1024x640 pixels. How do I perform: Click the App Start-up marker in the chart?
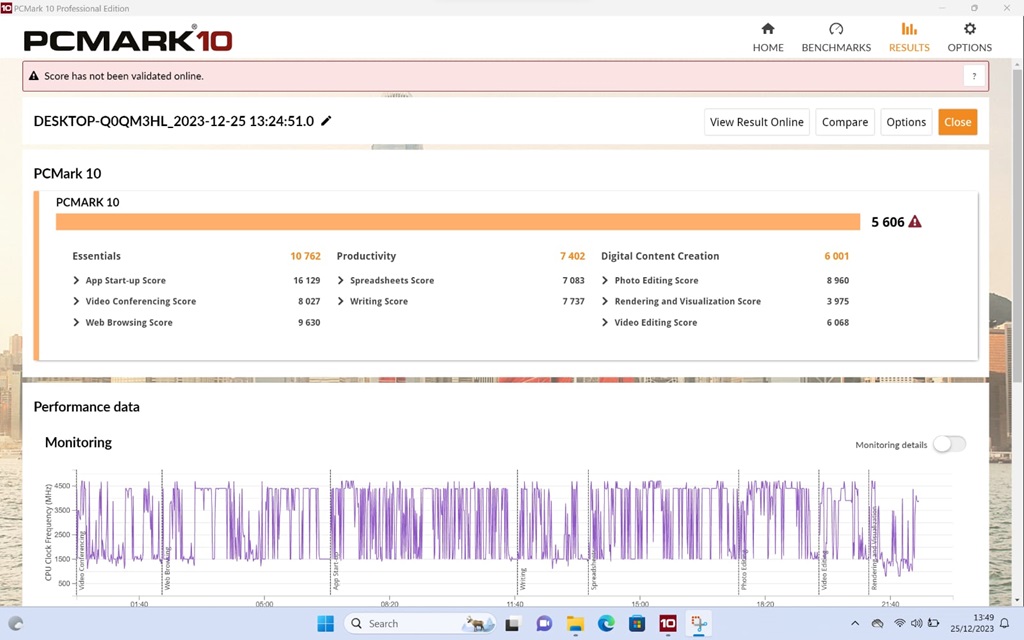336,571
